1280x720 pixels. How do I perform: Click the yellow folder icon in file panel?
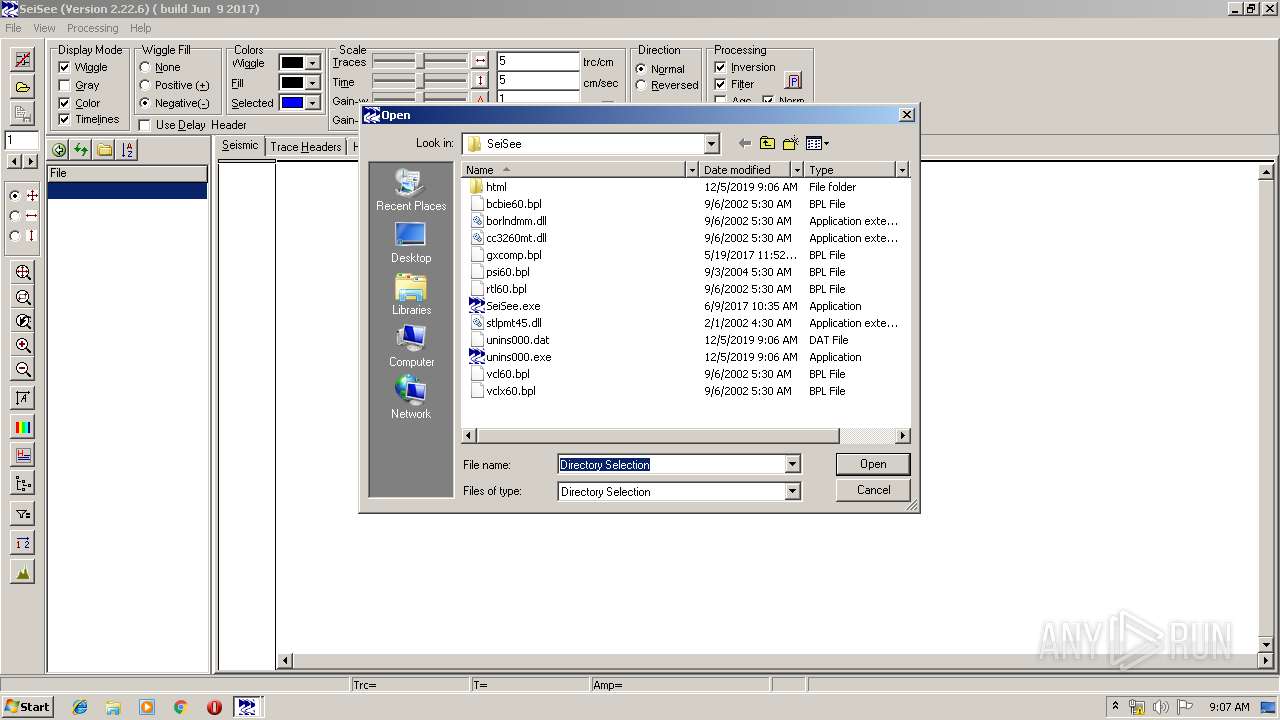pyautogui.click(x=104, y=150)
